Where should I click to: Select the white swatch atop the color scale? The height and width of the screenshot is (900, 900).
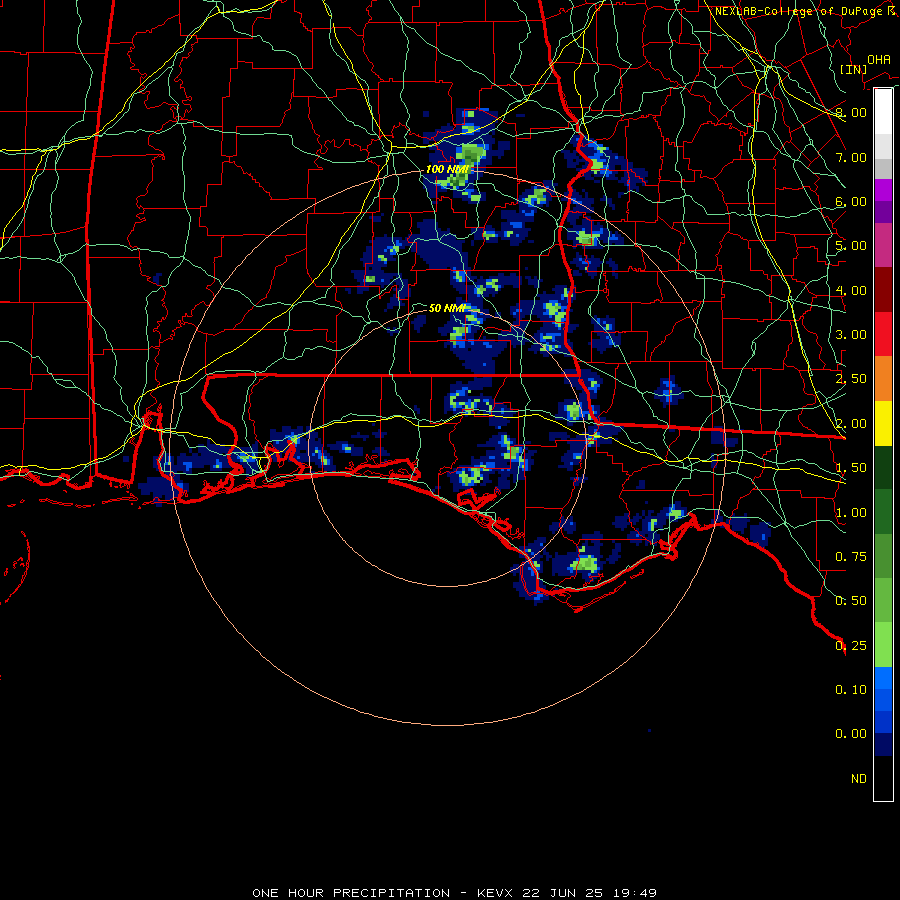click(883, 112)
